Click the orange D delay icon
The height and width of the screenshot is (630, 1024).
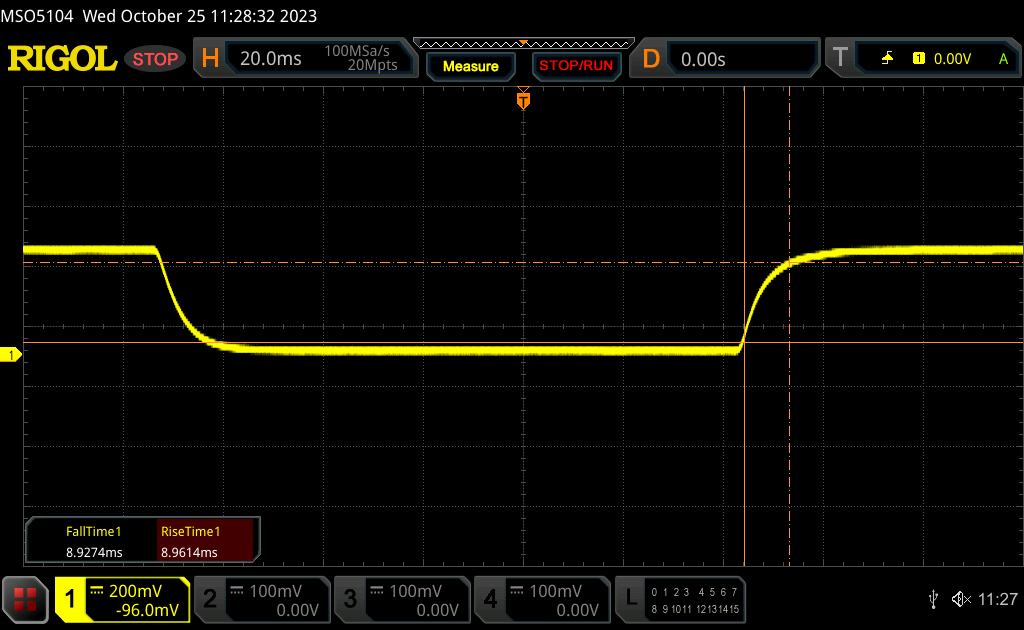651,59
